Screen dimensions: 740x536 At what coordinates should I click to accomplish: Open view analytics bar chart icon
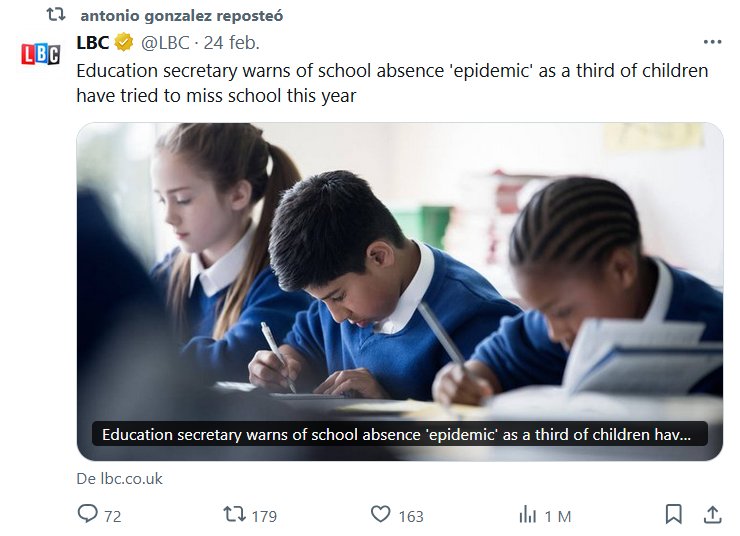pyautogui.click(x=527, y=514)
